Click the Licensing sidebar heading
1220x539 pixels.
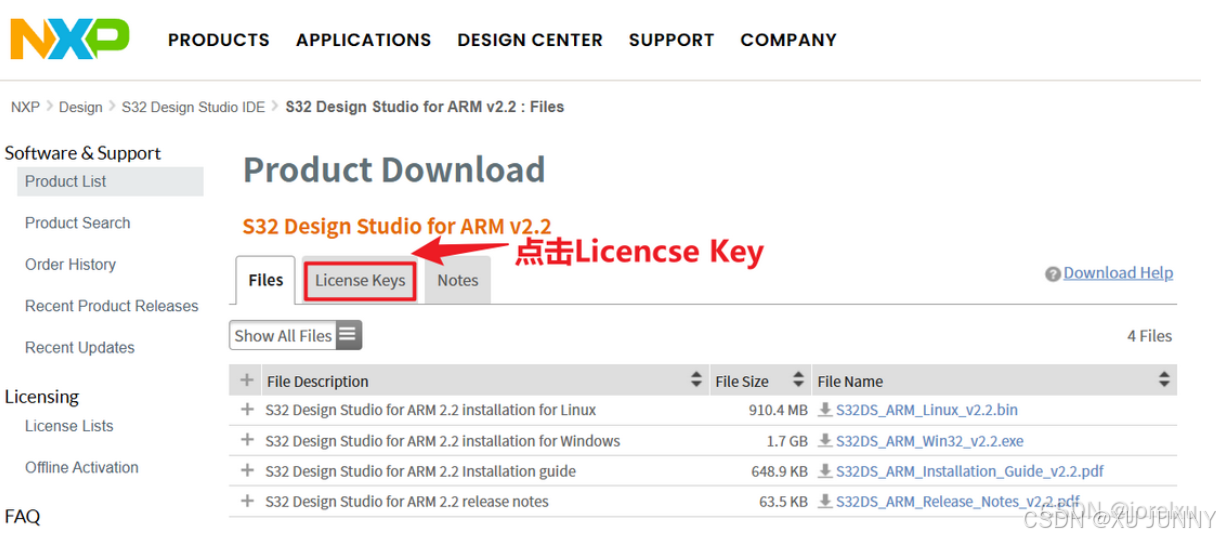tap(42, 397)
